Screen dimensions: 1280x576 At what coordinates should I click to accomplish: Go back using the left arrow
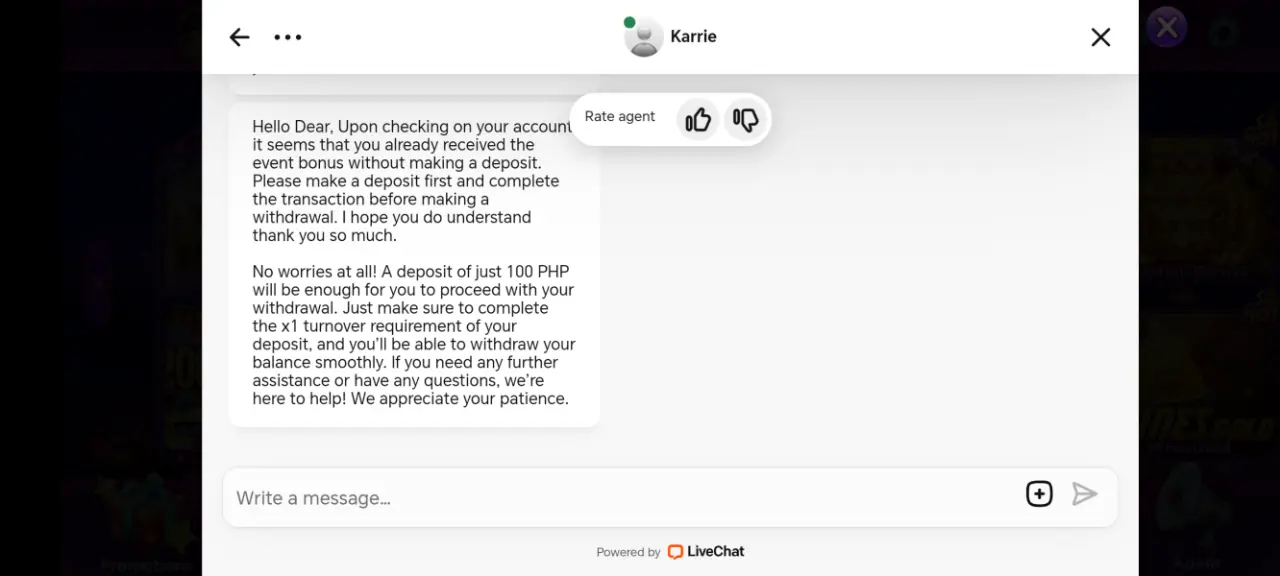point(239,37)
